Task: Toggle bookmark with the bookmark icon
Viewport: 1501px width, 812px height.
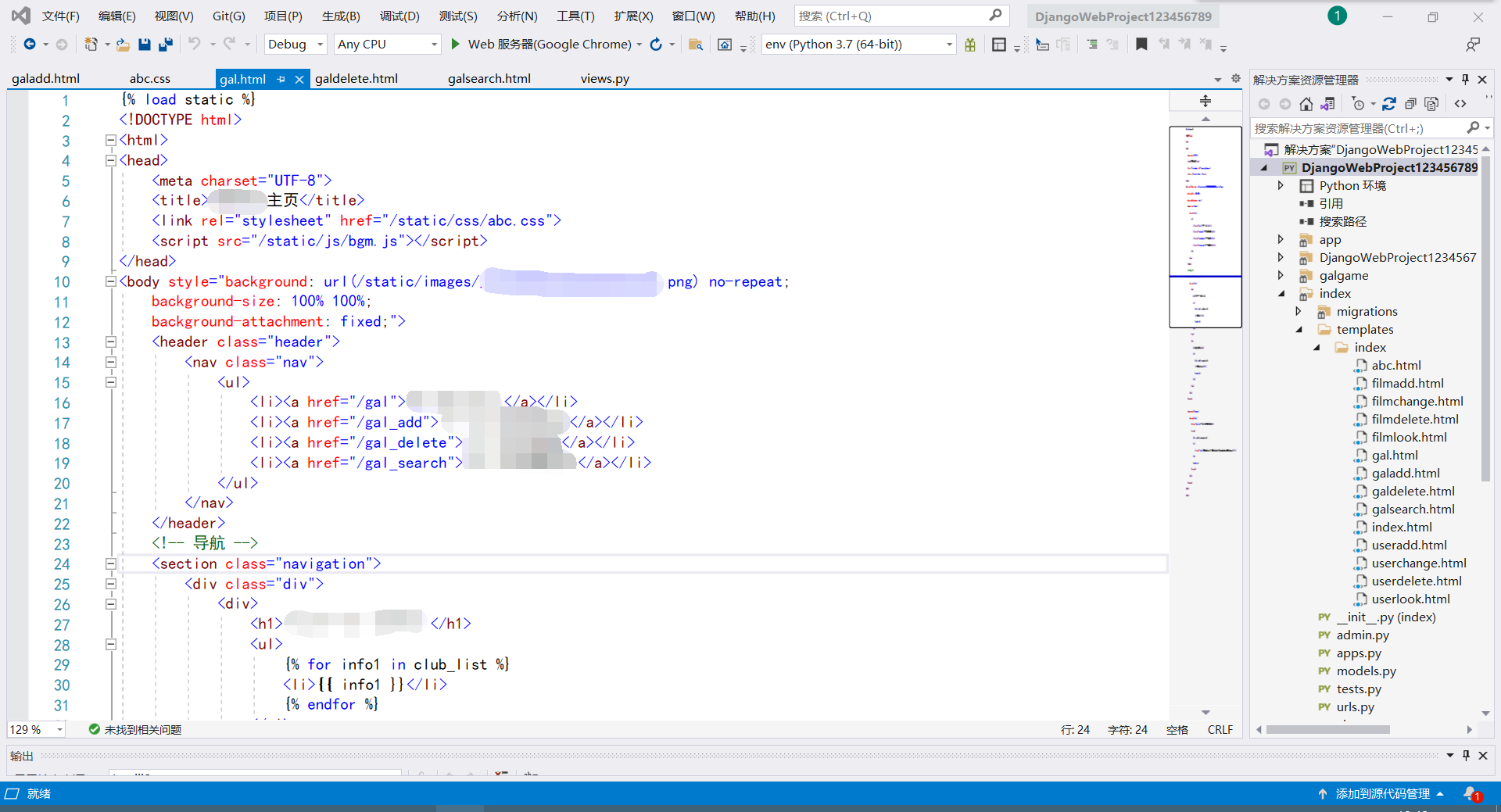Action: click(x=1141, y=45)
